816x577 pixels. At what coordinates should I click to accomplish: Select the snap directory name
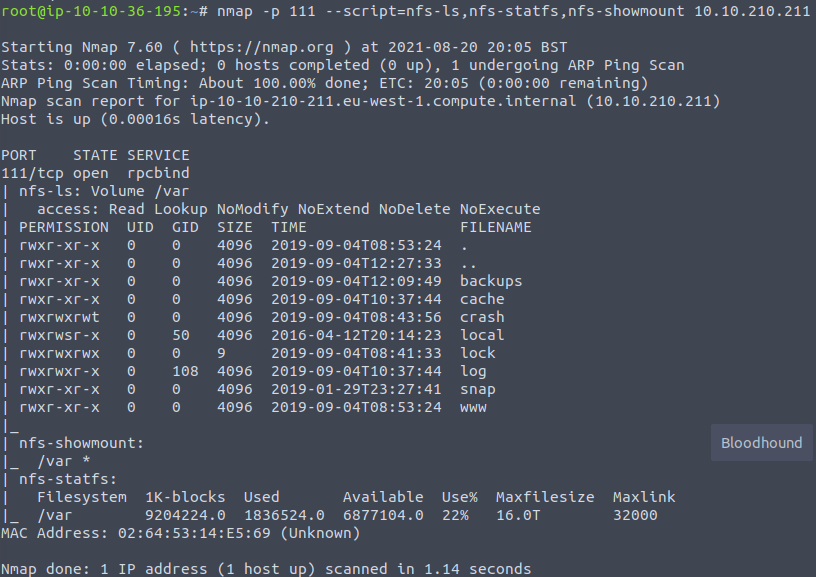pyautogui.click(x=477, y=390)
